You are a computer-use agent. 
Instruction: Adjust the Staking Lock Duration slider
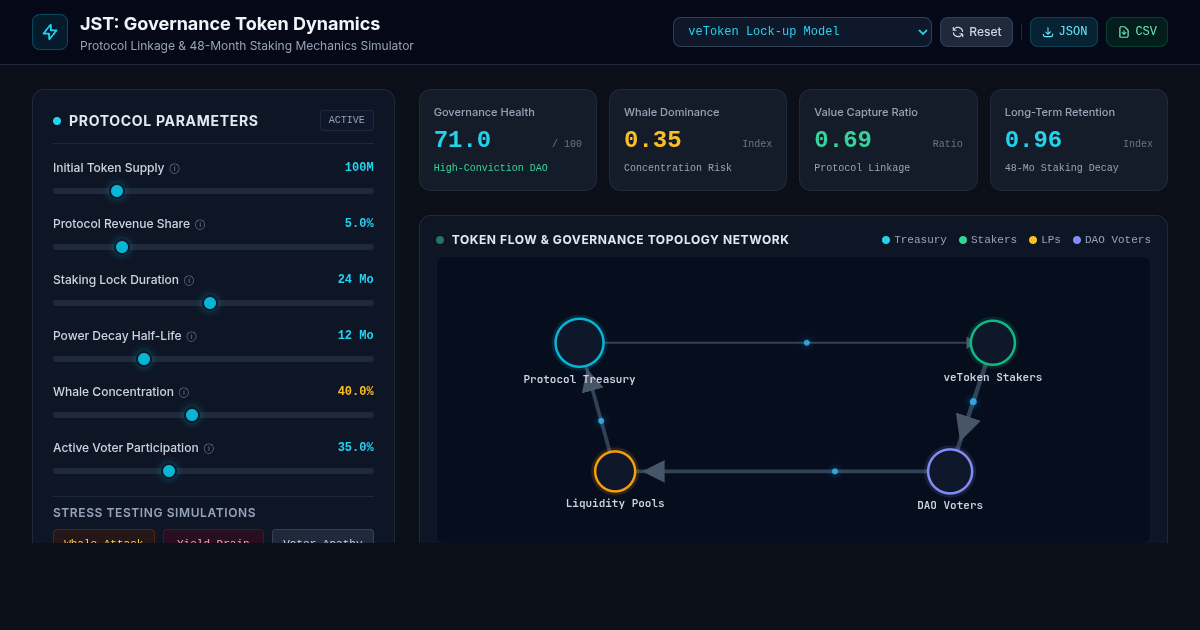213,303
